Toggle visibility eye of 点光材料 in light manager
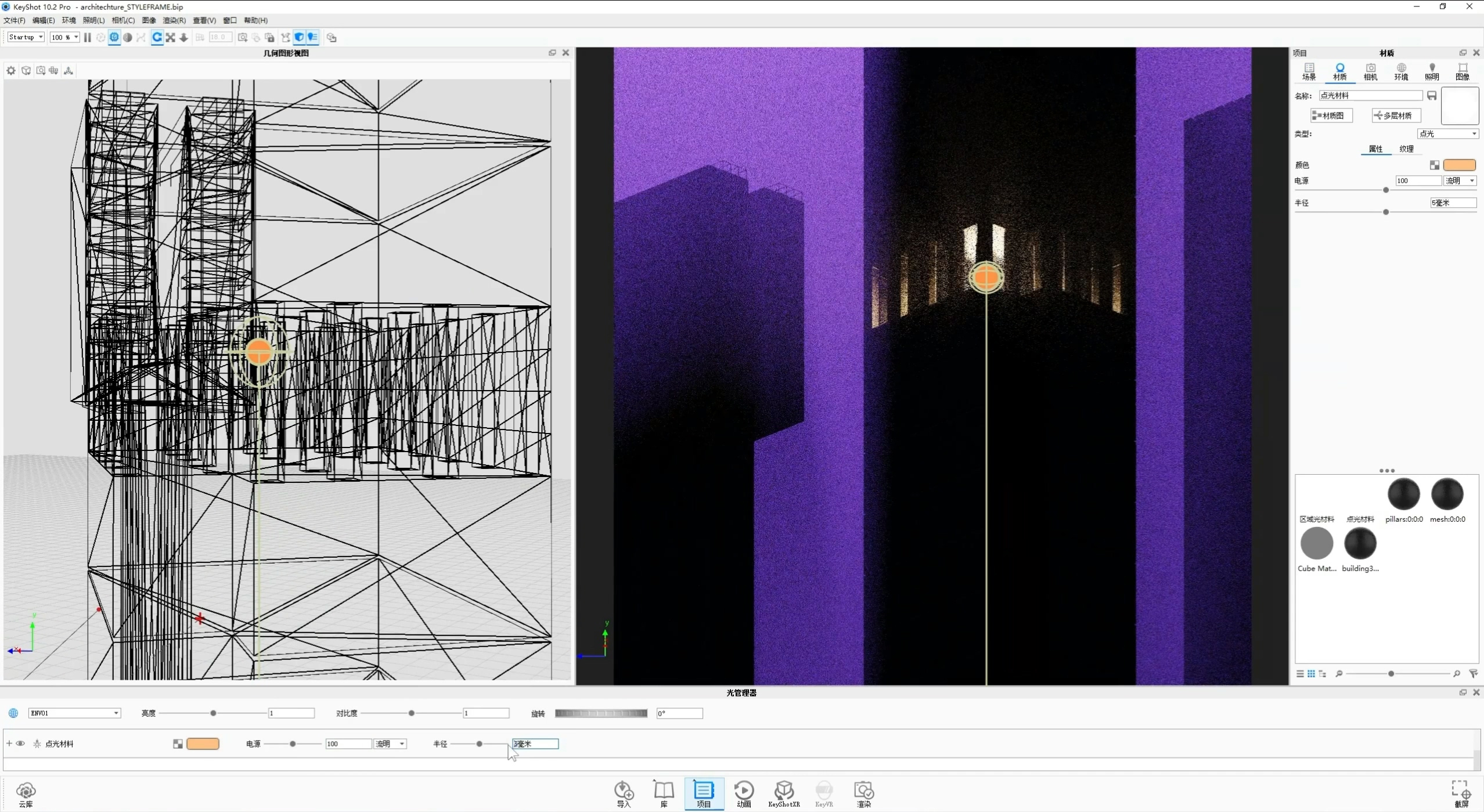 pos(21,743)
